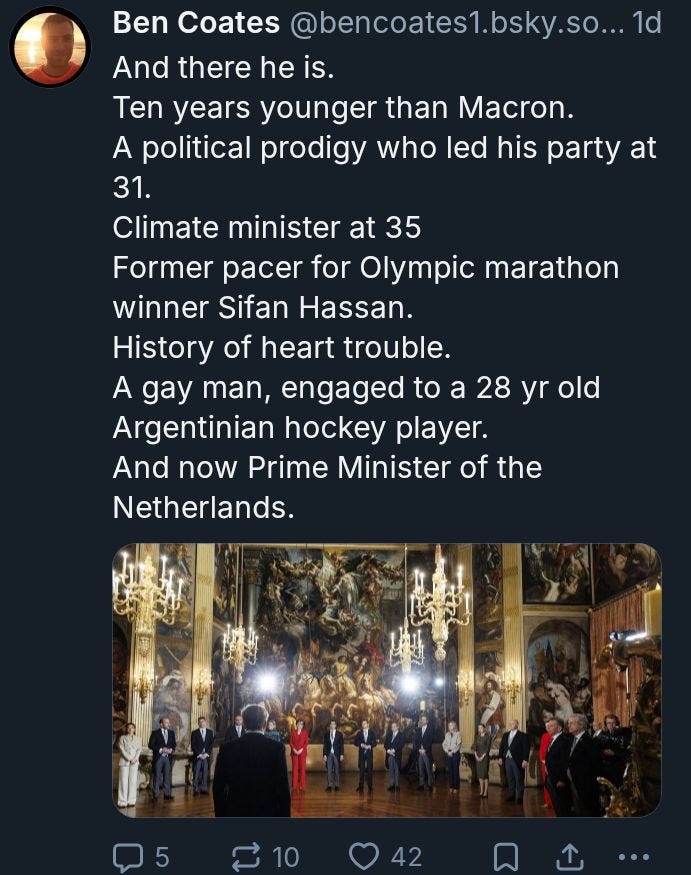The width and height of the screenshot is (691, 875).
Task: Like the post with the heart icon
Action: [x=365, y=856]
